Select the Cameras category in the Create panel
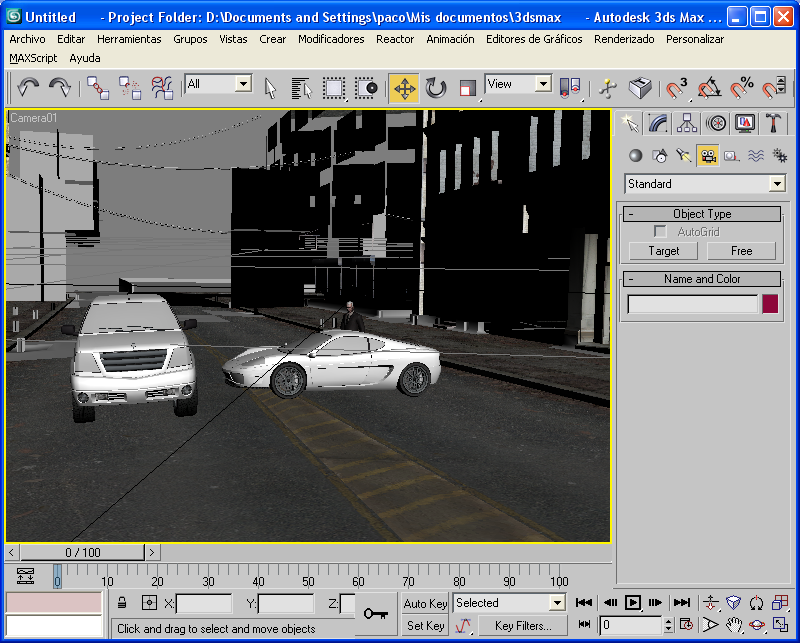 click(708, 155)
